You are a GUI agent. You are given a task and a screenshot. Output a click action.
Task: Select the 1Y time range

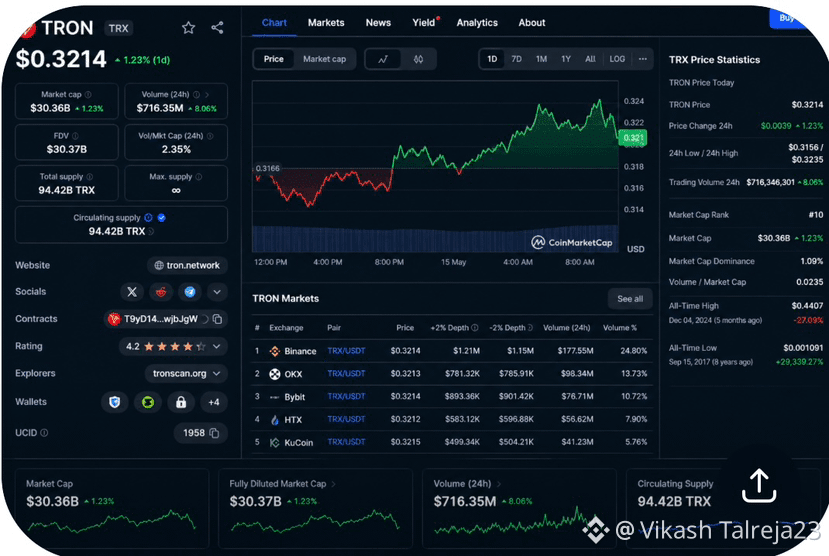click(566, 59)
